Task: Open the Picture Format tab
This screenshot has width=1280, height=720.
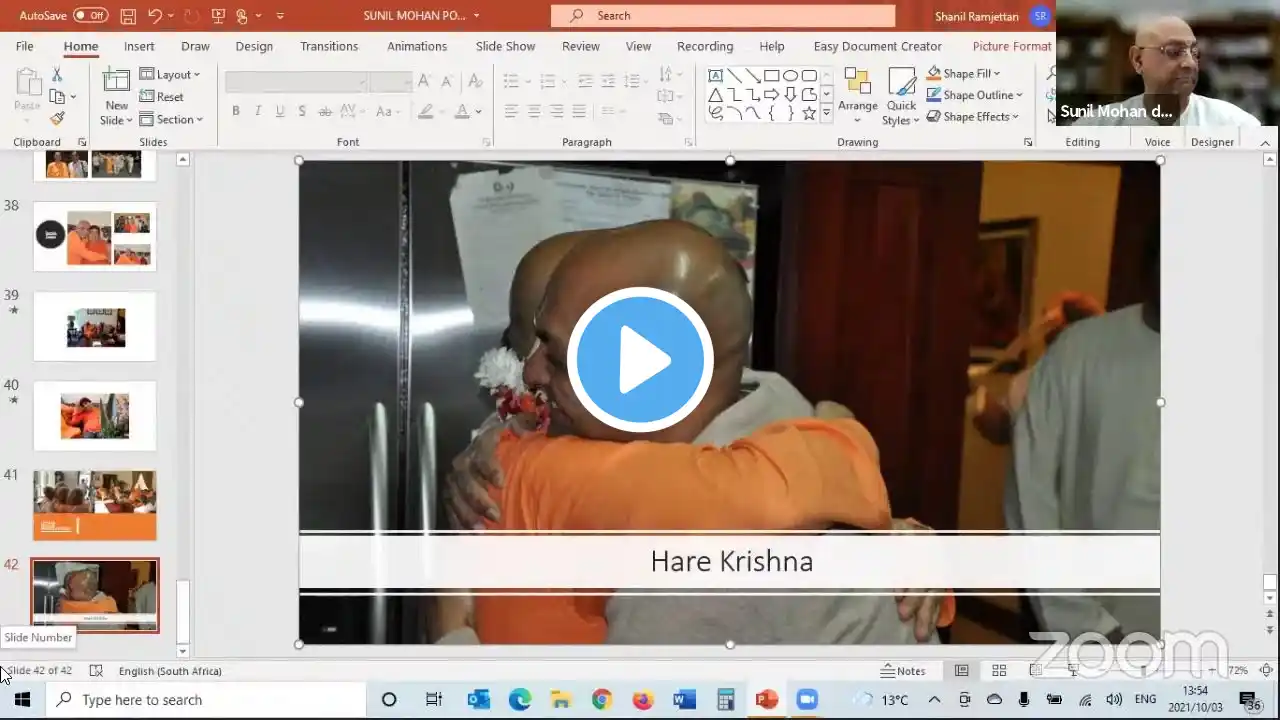Action: click(1012, 46)
